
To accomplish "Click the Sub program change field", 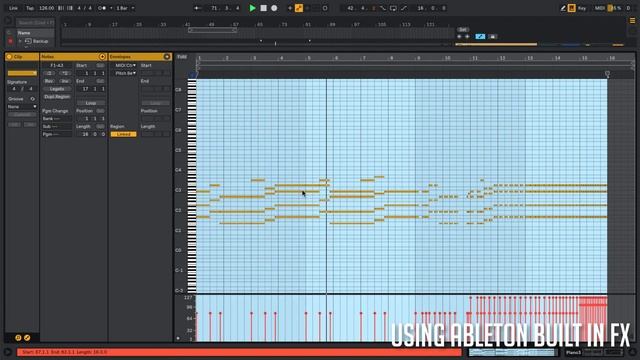I will point(57,127).
